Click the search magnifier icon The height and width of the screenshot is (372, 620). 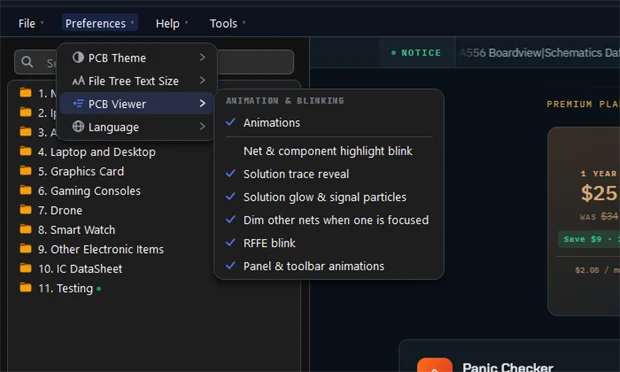[x=27, y=62]
